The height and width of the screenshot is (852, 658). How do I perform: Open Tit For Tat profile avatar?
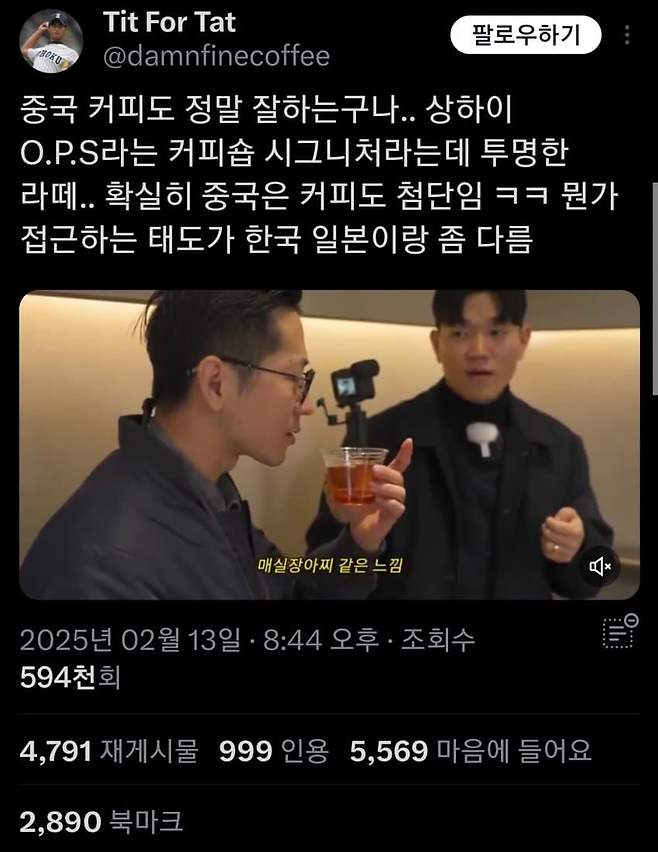(51, 41)
